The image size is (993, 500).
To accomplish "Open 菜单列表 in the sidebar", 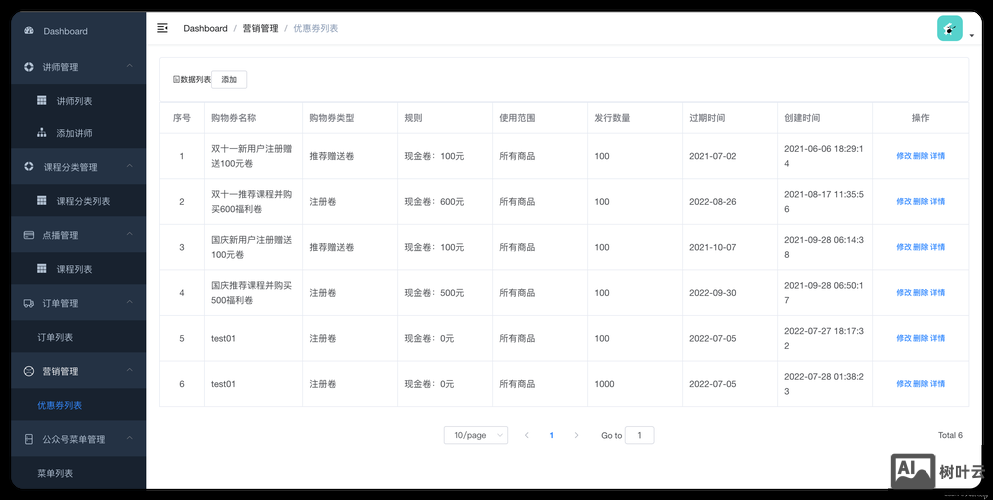I will pos(55,473).
